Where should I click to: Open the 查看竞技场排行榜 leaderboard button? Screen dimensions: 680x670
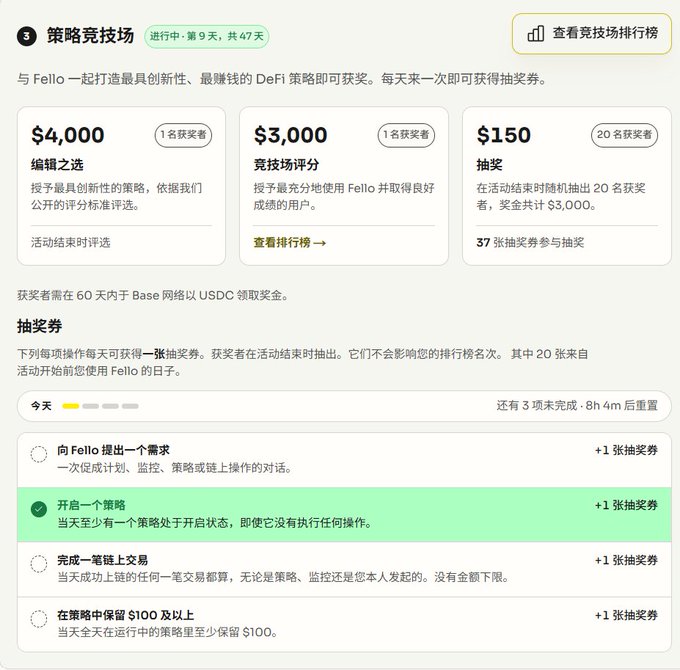(592, 34)
